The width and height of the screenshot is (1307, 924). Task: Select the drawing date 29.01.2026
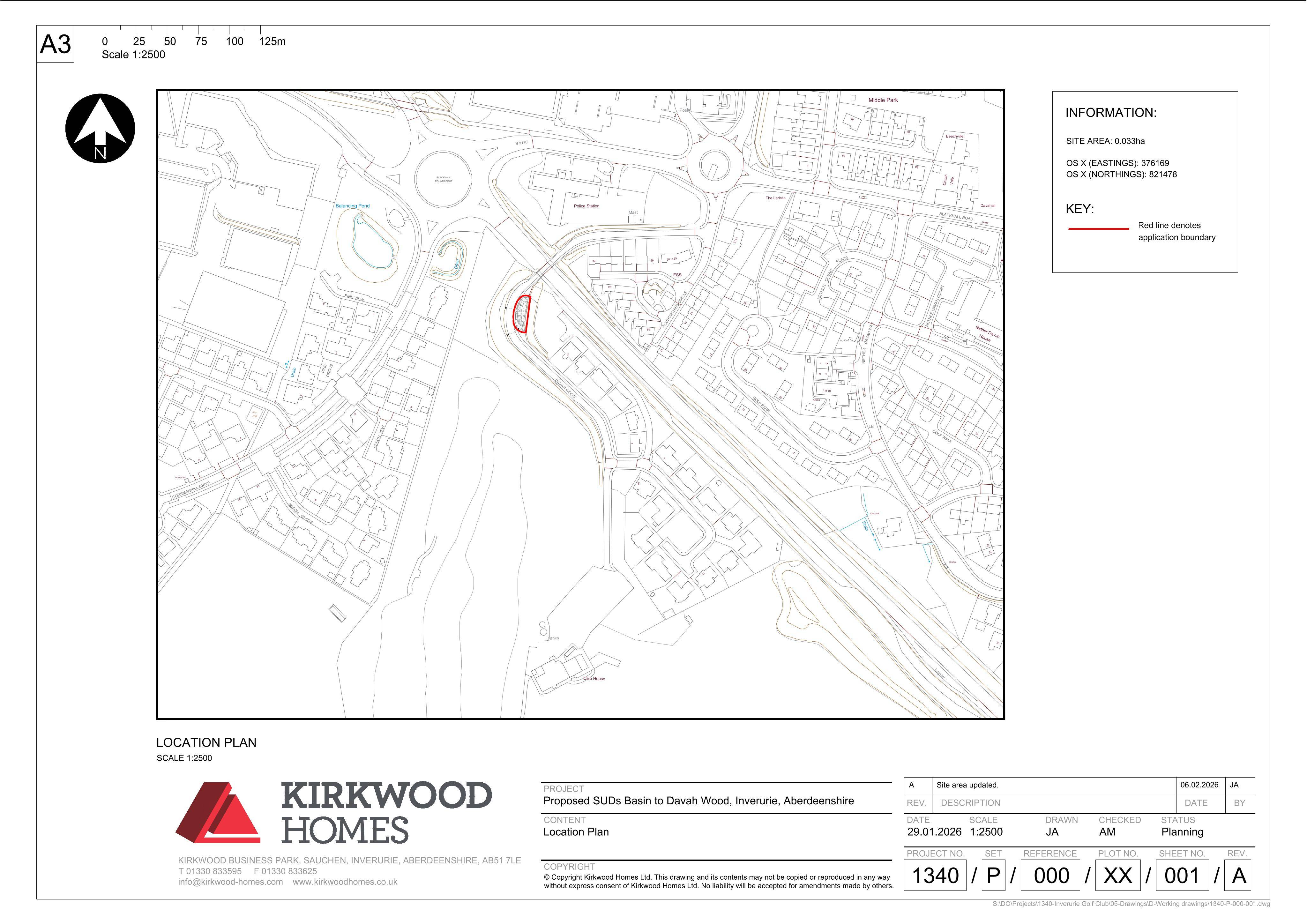point(934,832)
